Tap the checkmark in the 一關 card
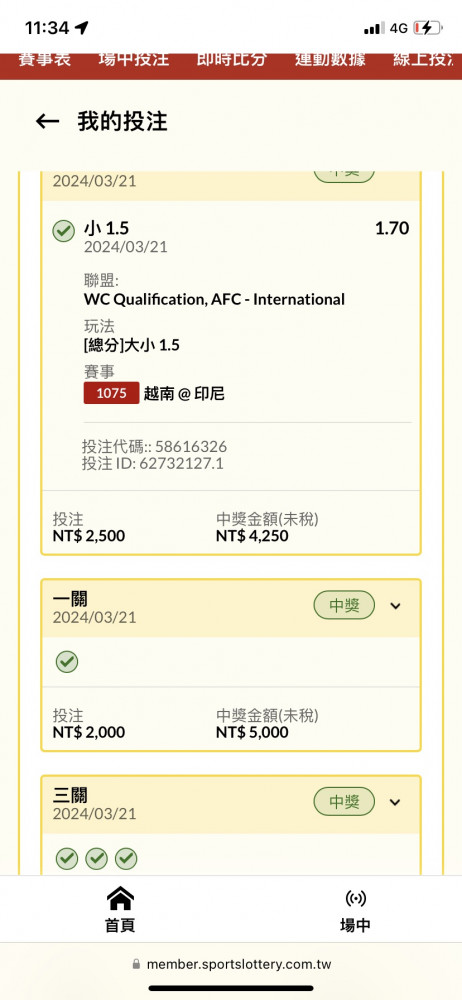The height and width of the screenshot is (1000, 462). click(x=66, y=662)
